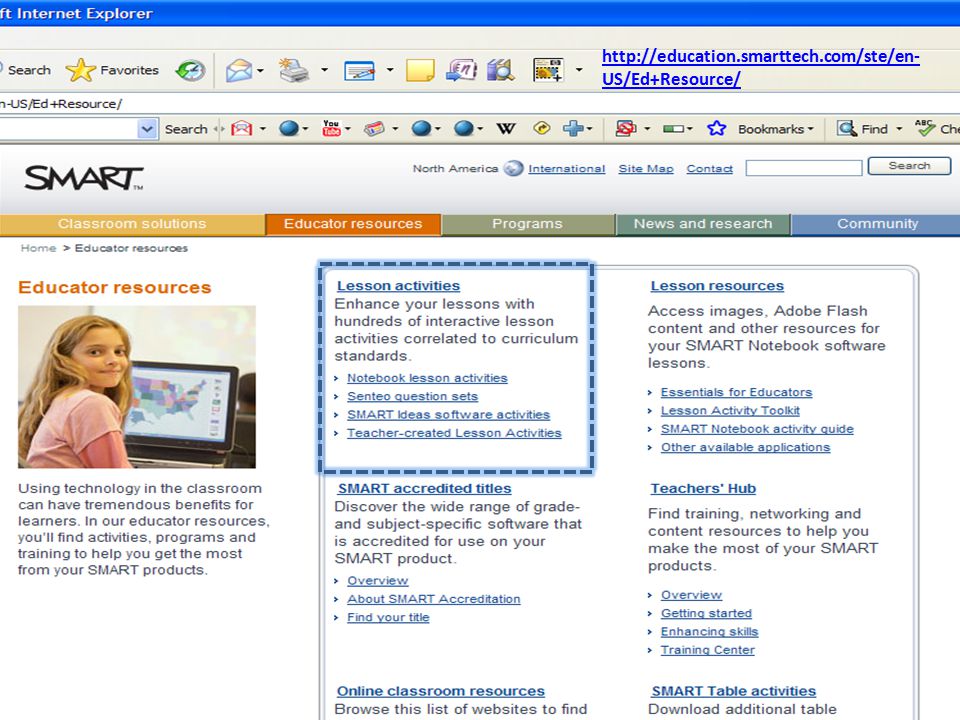Expand the Google toolbar search box dropdown
The width and height of the screenshot is (960, 720).
tap(147, 129)
